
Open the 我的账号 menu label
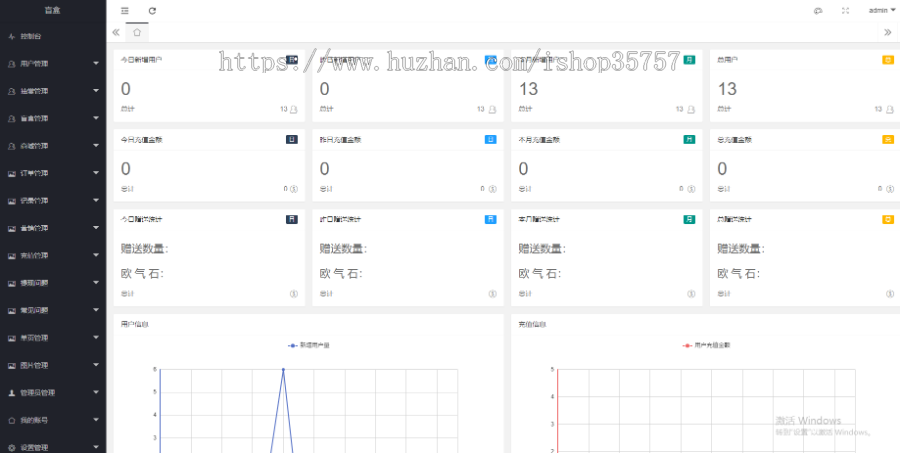[x=34, y=421]
